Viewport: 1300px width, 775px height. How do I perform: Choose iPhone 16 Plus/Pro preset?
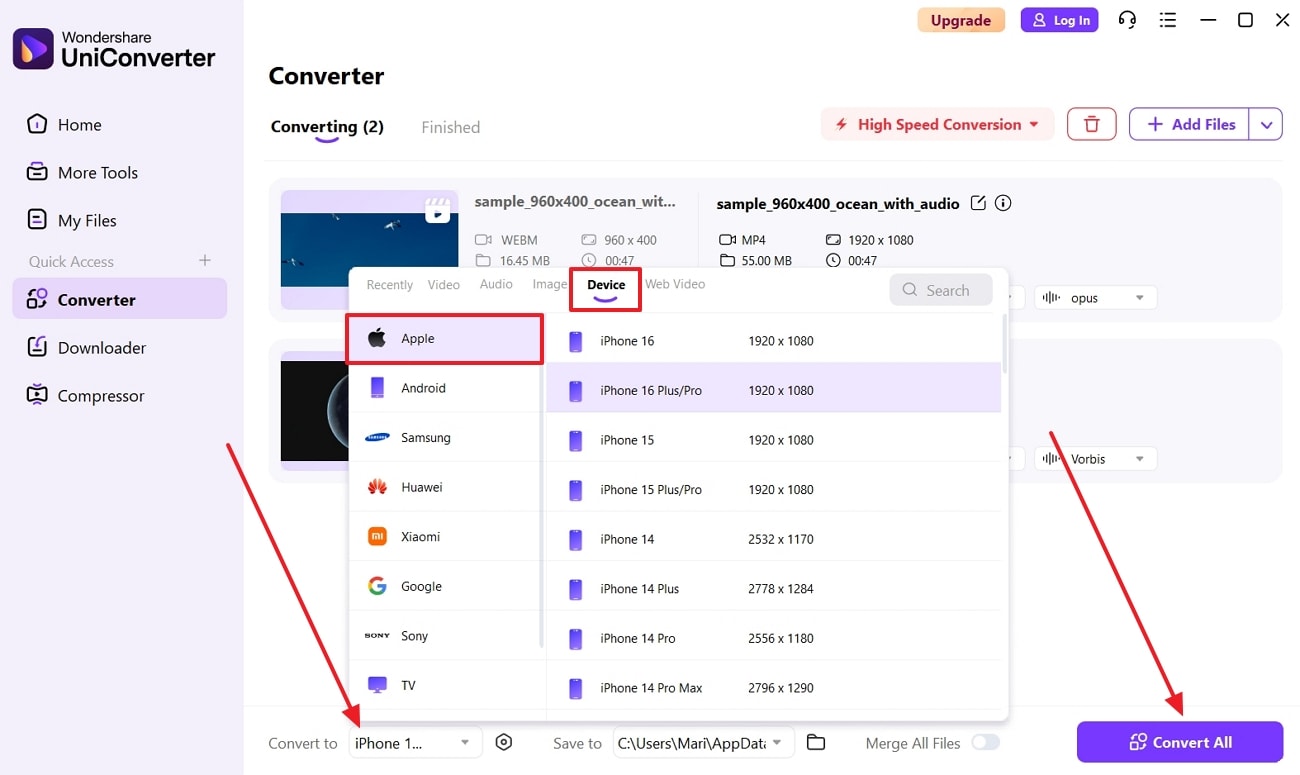click(x=774, y=390)
